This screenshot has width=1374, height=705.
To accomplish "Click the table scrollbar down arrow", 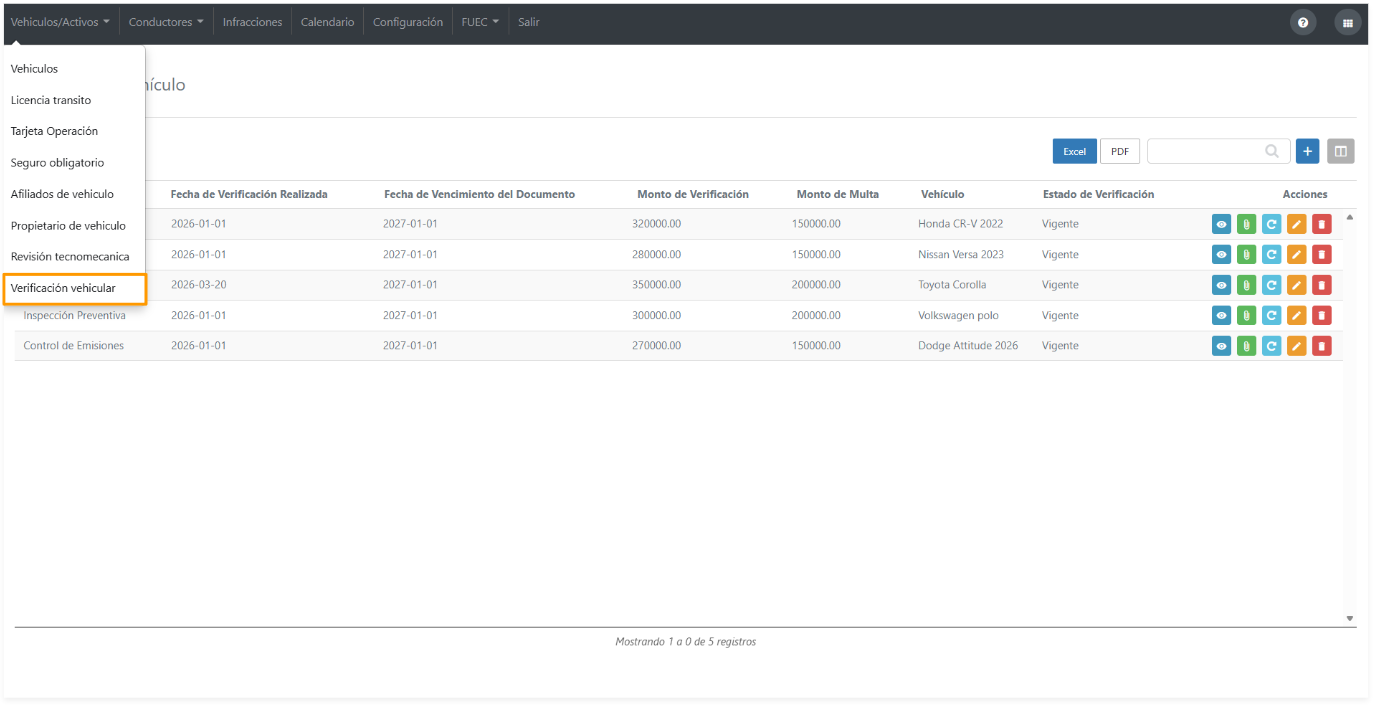I will click(1349, 619).
